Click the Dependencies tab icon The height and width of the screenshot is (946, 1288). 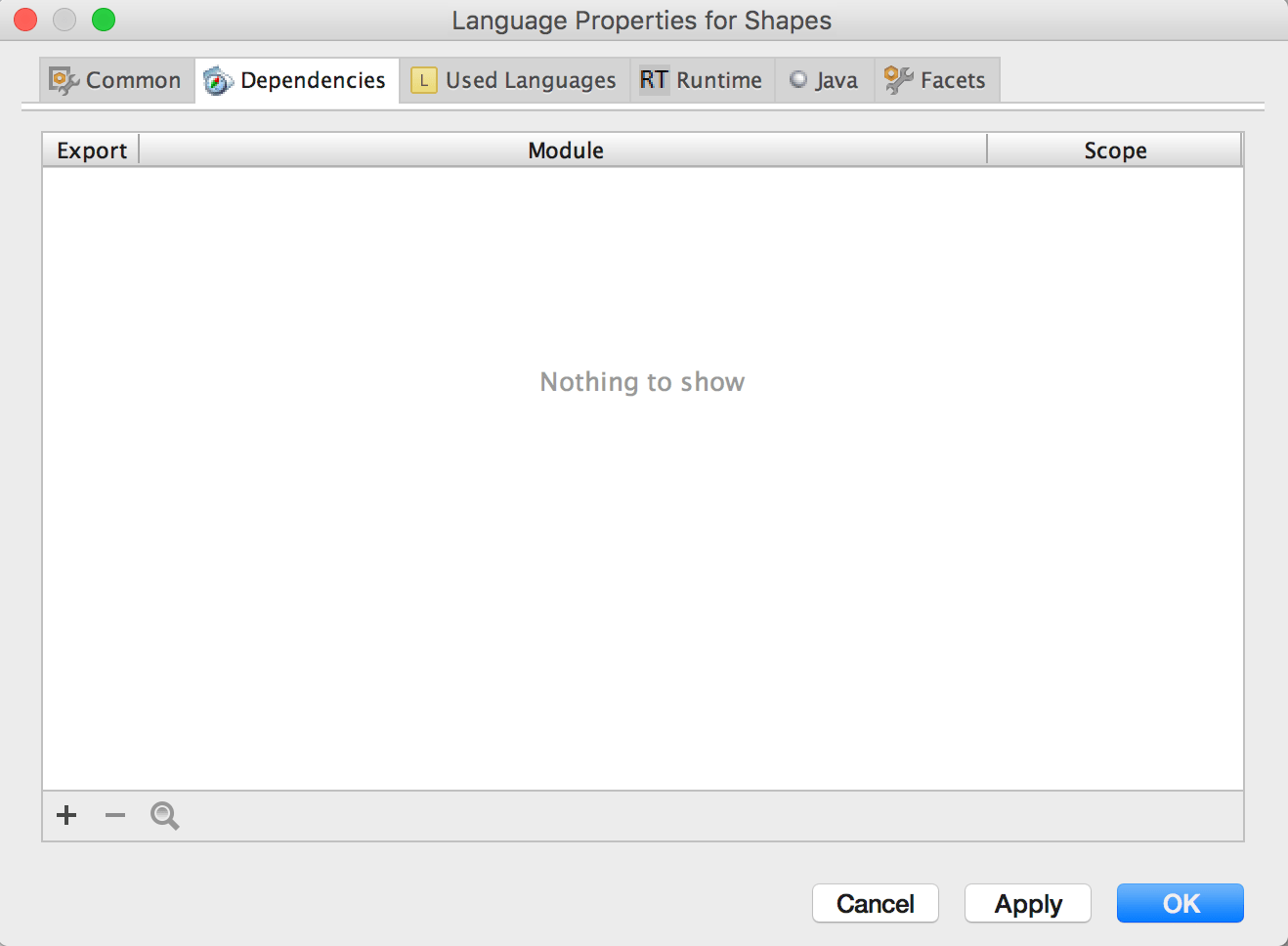click(x=218, y=81)
